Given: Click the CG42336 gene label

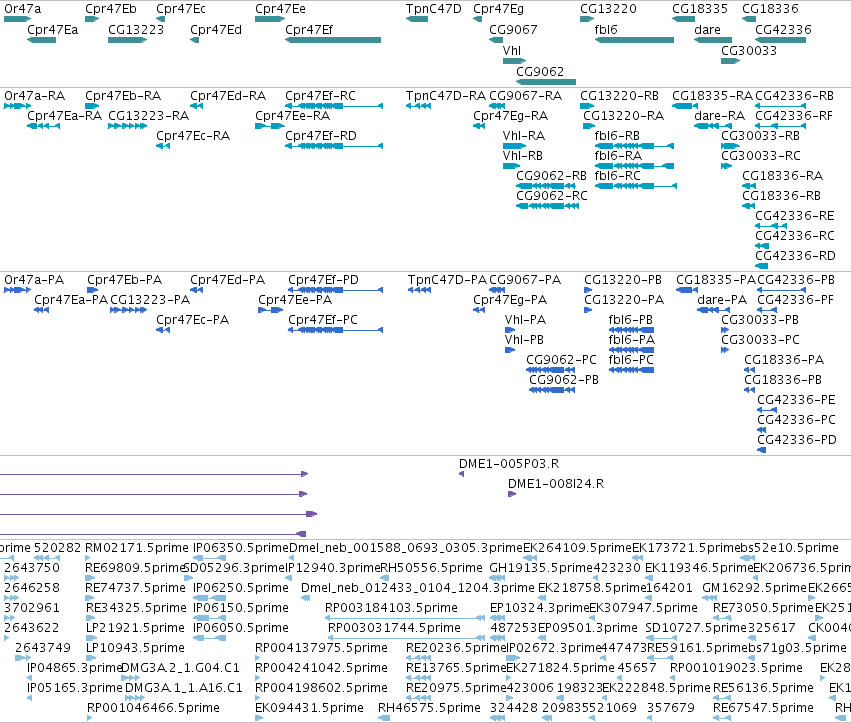Looking at the screenshot, I should (783, 30).
